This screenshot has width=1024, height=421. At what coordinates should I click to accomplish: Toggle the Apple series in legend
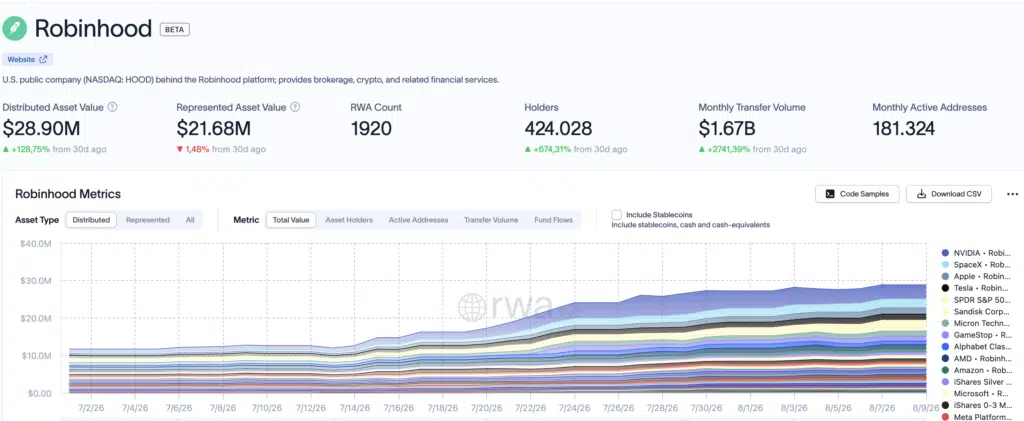coord(976,276)
